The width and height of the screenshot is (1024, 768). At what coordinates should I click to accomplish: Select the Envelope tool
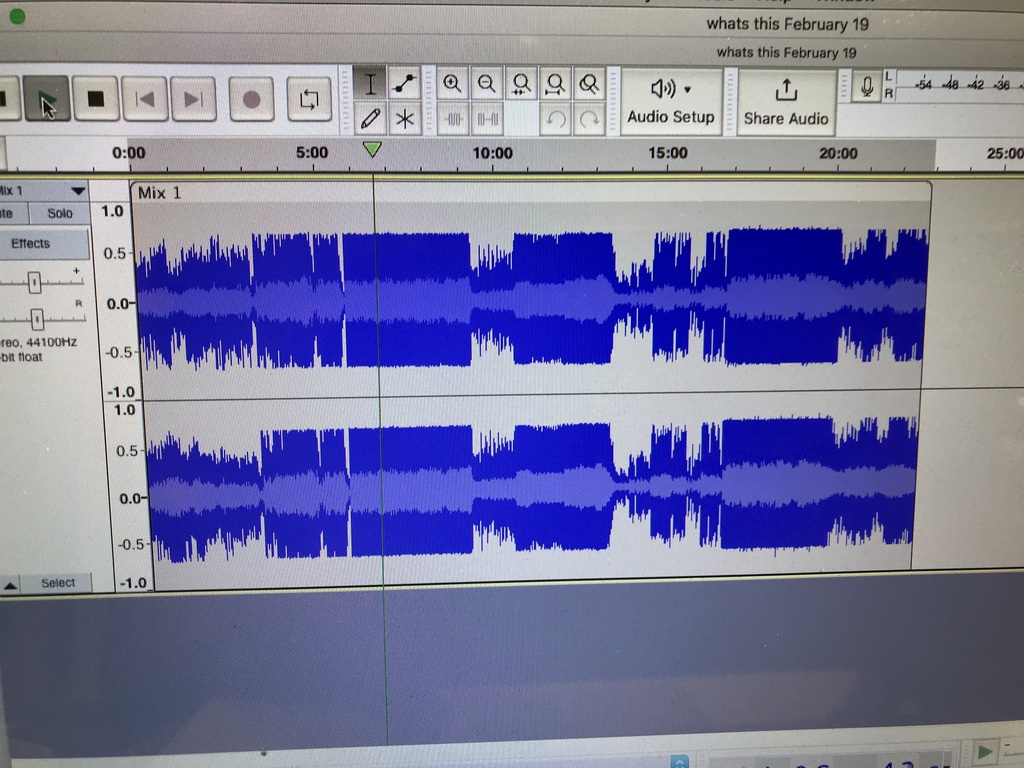coord(405,84)
